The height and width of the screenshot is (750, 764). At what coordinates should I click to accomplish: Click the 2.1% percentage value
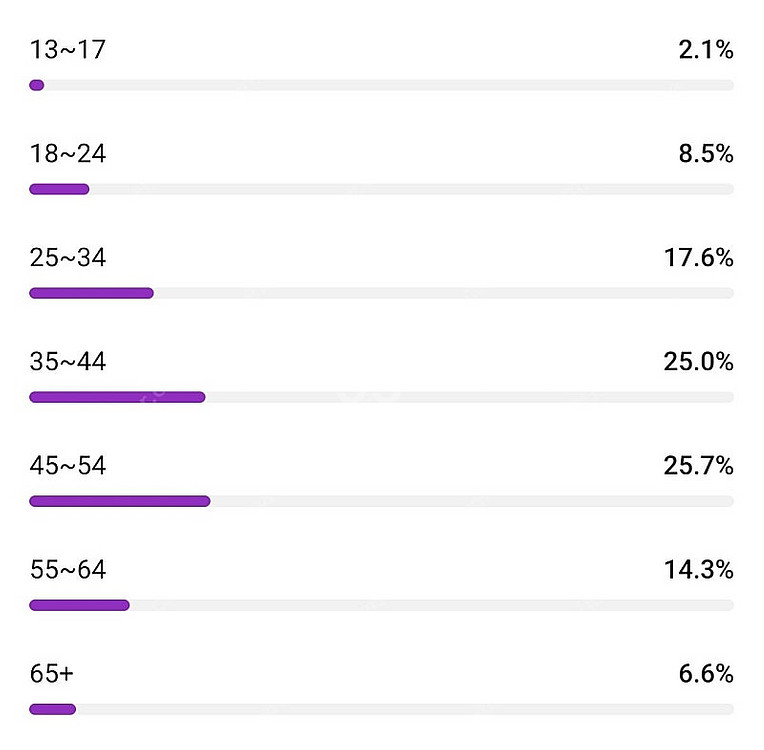706,50
